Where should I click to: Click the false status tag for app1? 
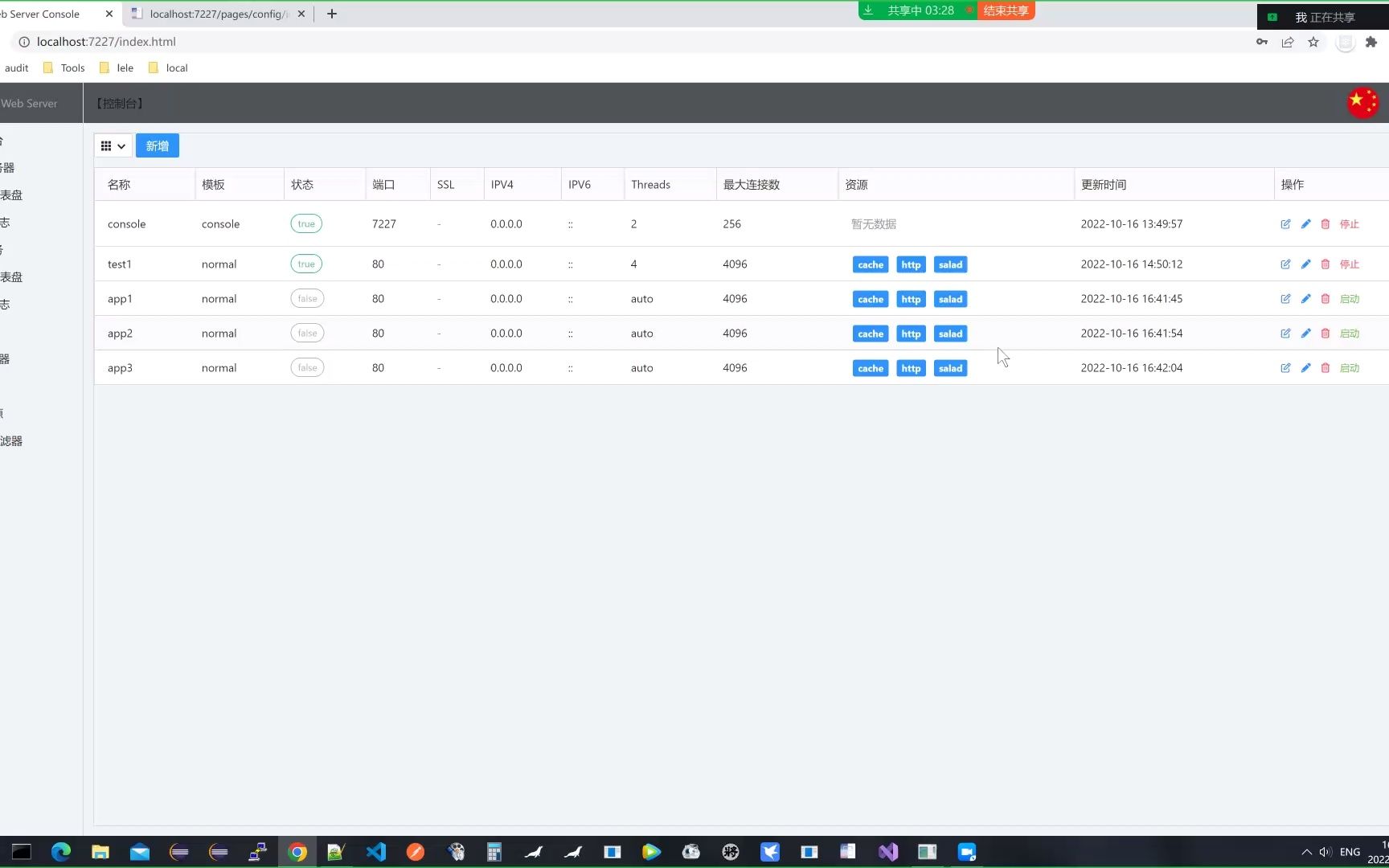(x=307, y=299)
